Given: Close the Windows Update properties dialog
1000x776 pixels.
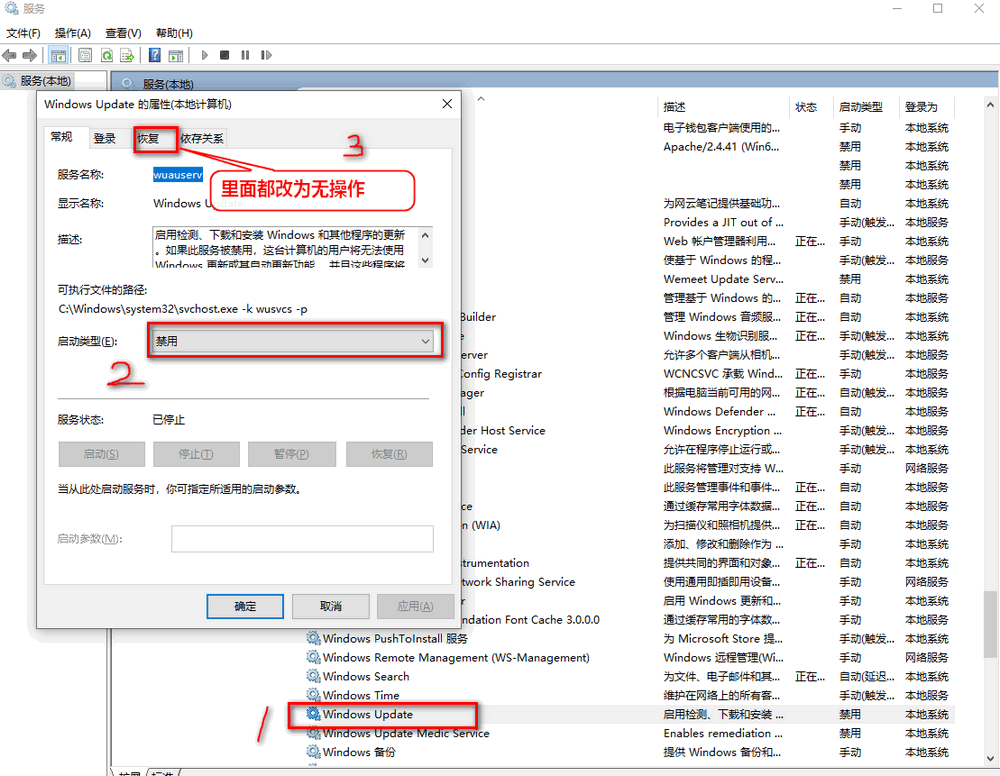Looking at the screenshot, I should tap(447, 104).
